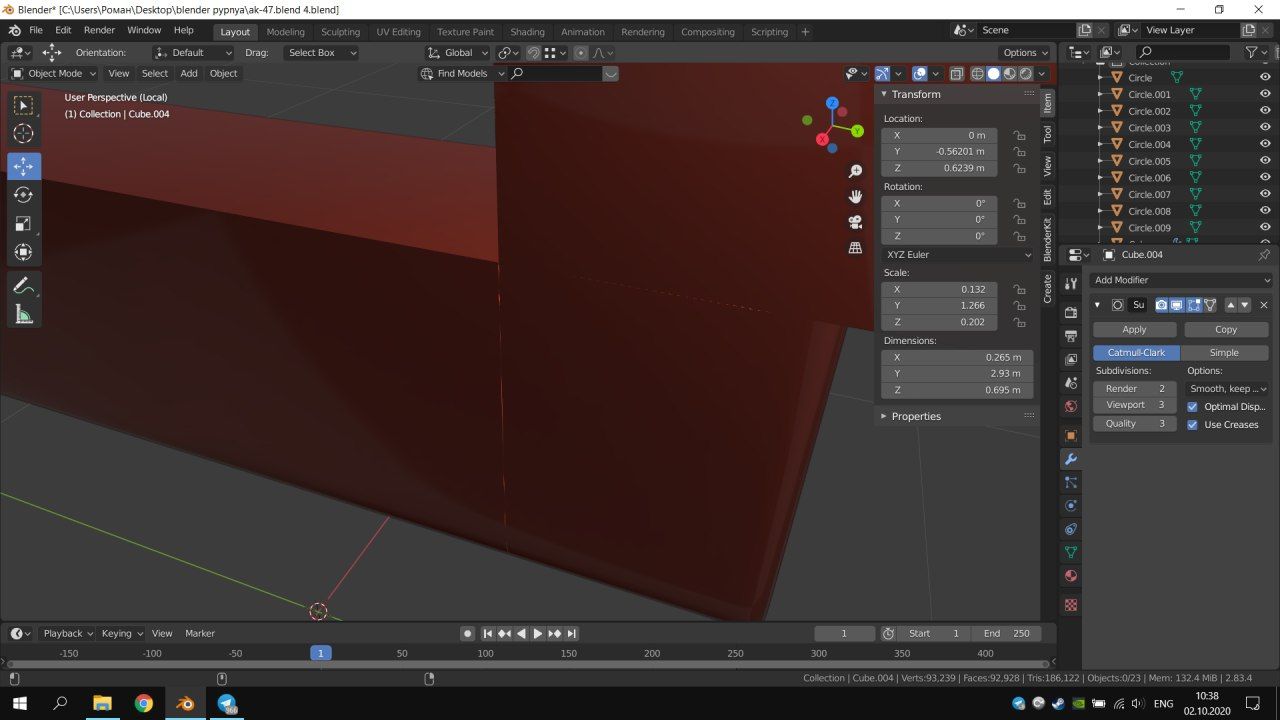Viewport: 1280px width, 720px height.
Task: Activate the 3D Cursor tool
Action: coord(24,134)
